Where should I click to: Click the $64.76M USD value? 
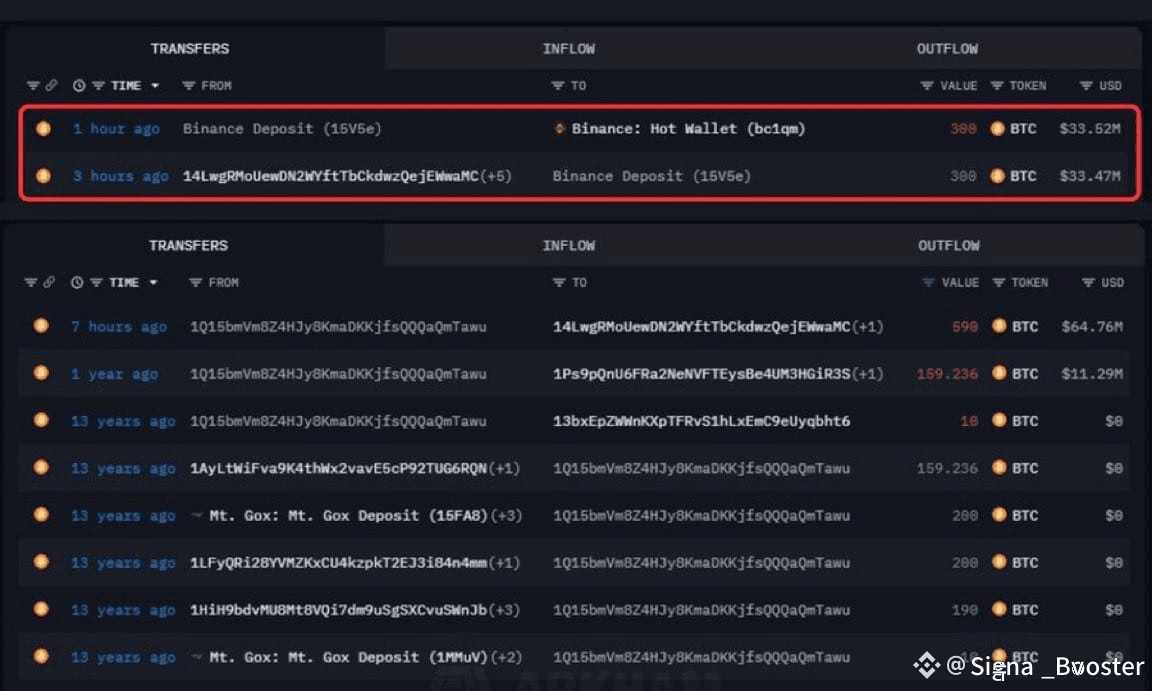[x=1092, y=326]
